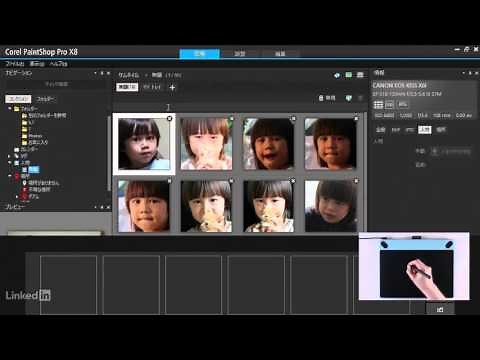Click corner icon on dark-sweater child thumbnail

click(356, 181)
